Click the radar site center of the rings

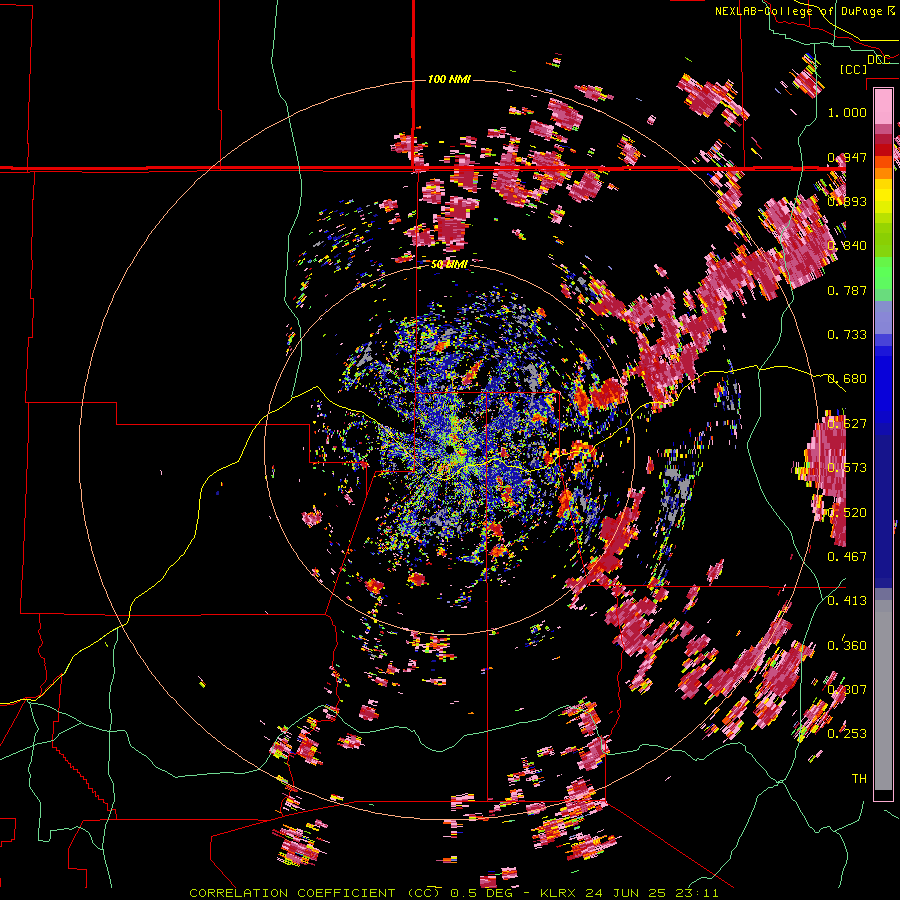click(450, 450)
